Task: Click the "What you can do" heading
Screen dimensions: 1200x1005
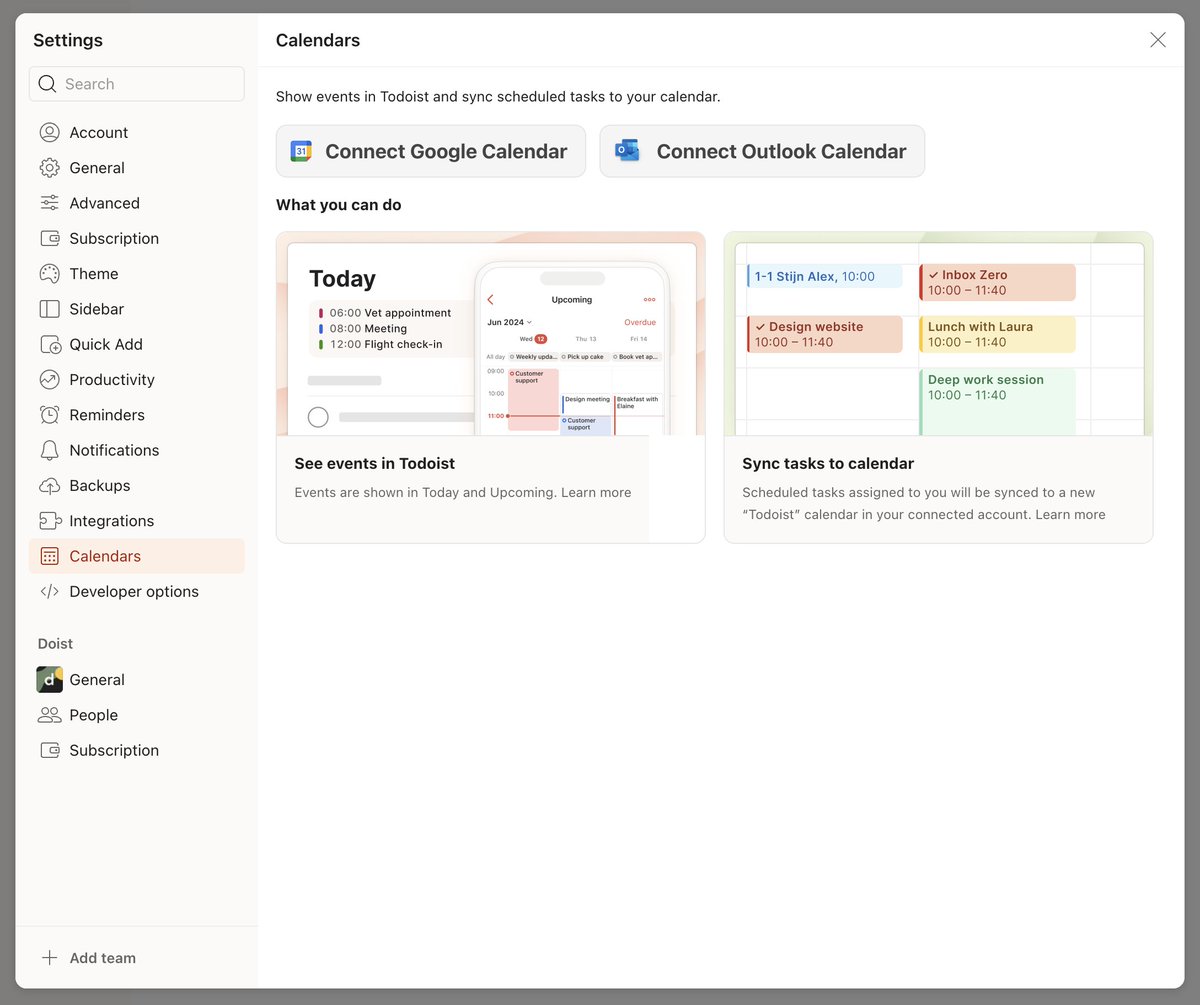Action: coord(339,205)
